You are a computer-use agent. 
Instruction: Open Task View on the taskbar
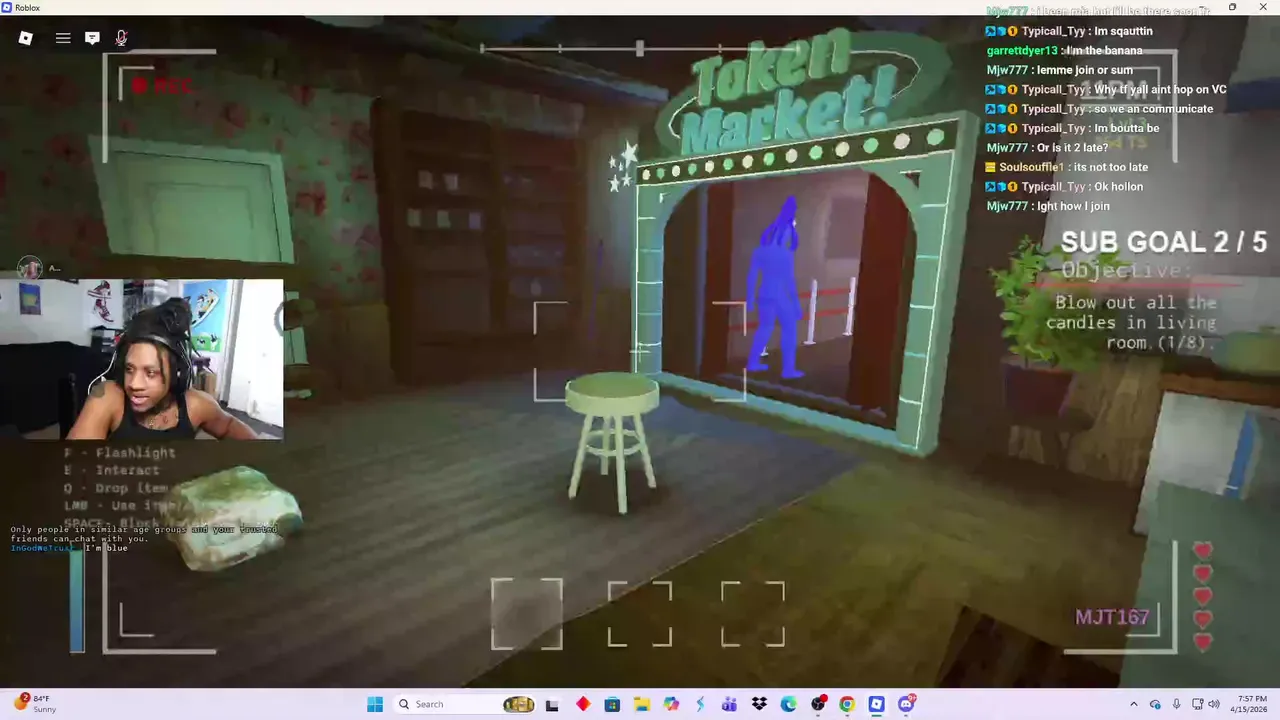(x=552, y=704)
